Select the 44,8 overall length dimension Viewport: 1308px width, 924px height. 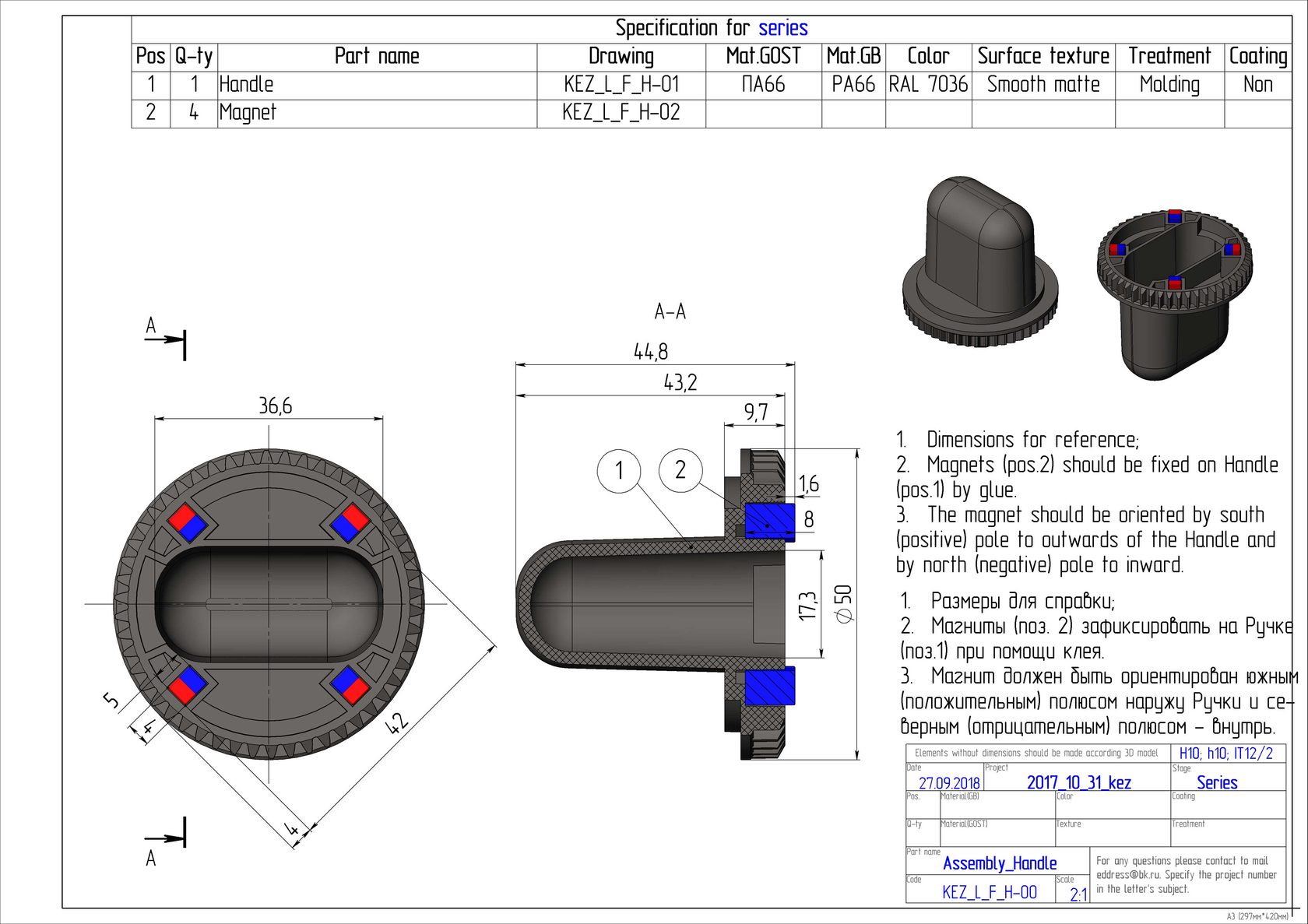[650, 352]
